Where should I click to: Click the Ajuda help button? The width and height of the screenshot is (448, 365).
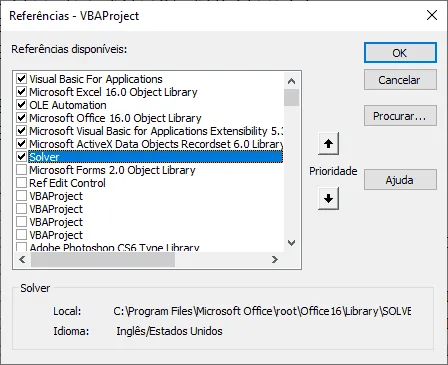pos(400,180)
